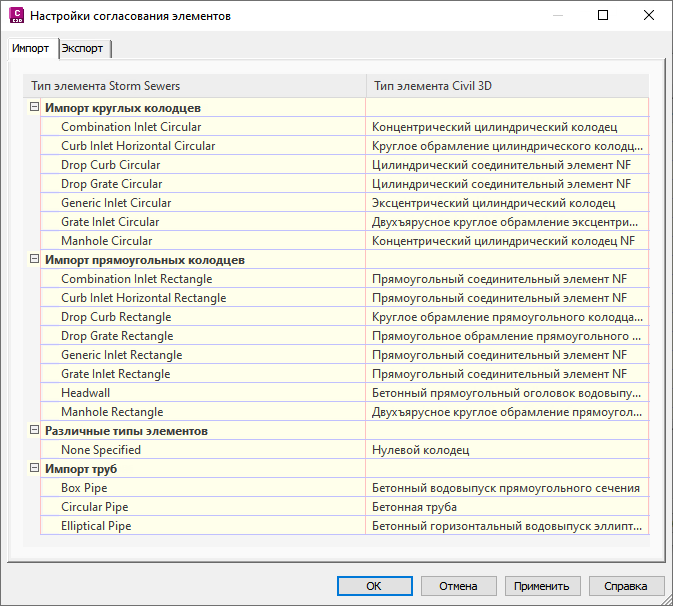
Task: Close the settings dialog window
Action: coord(648,15)
